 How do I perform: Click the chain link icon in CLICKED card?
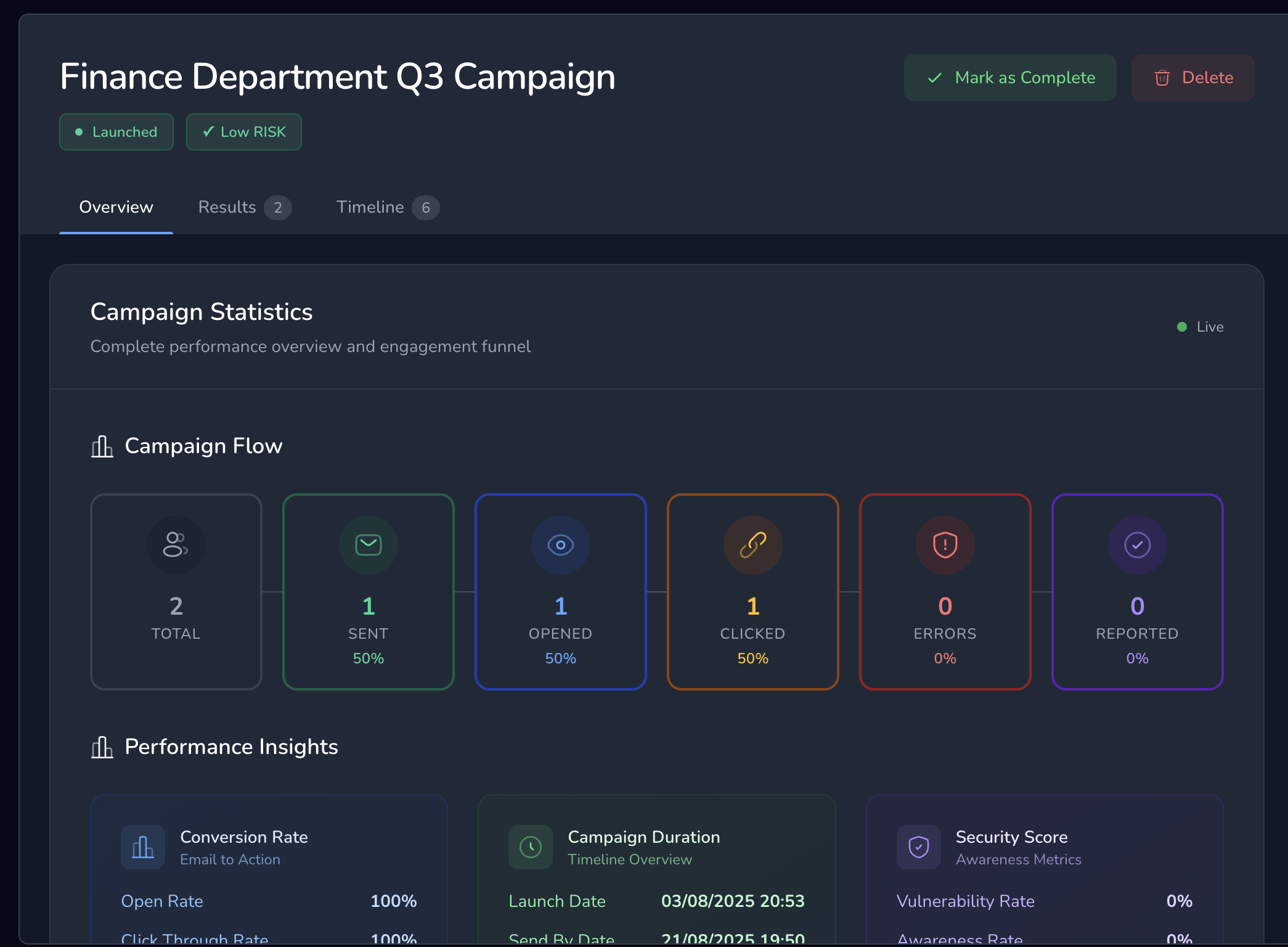[753, 545]
